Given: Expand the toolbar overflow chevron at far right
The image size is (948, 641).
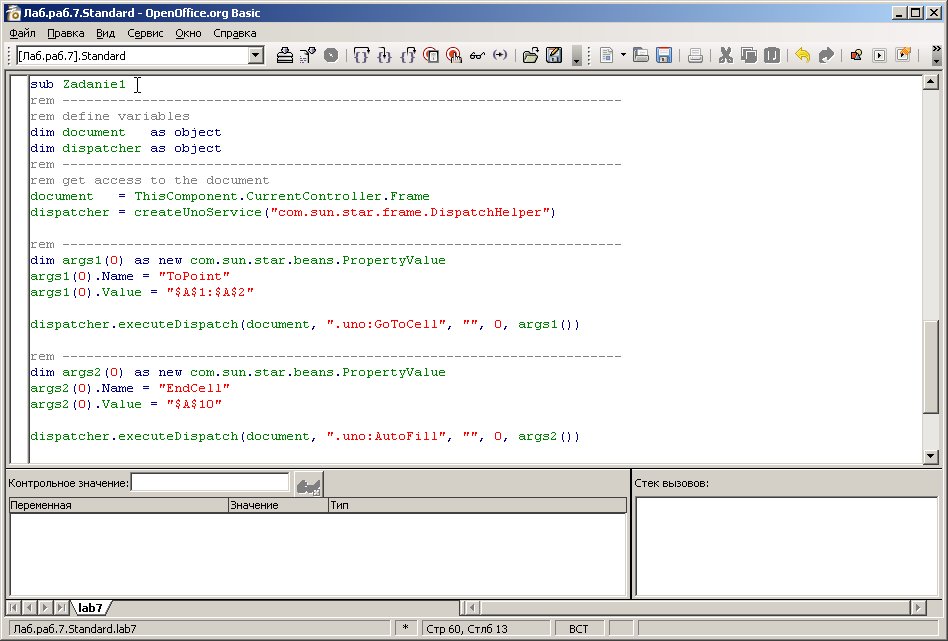Looking at the screenshot, I should click(x=936, y=56).
